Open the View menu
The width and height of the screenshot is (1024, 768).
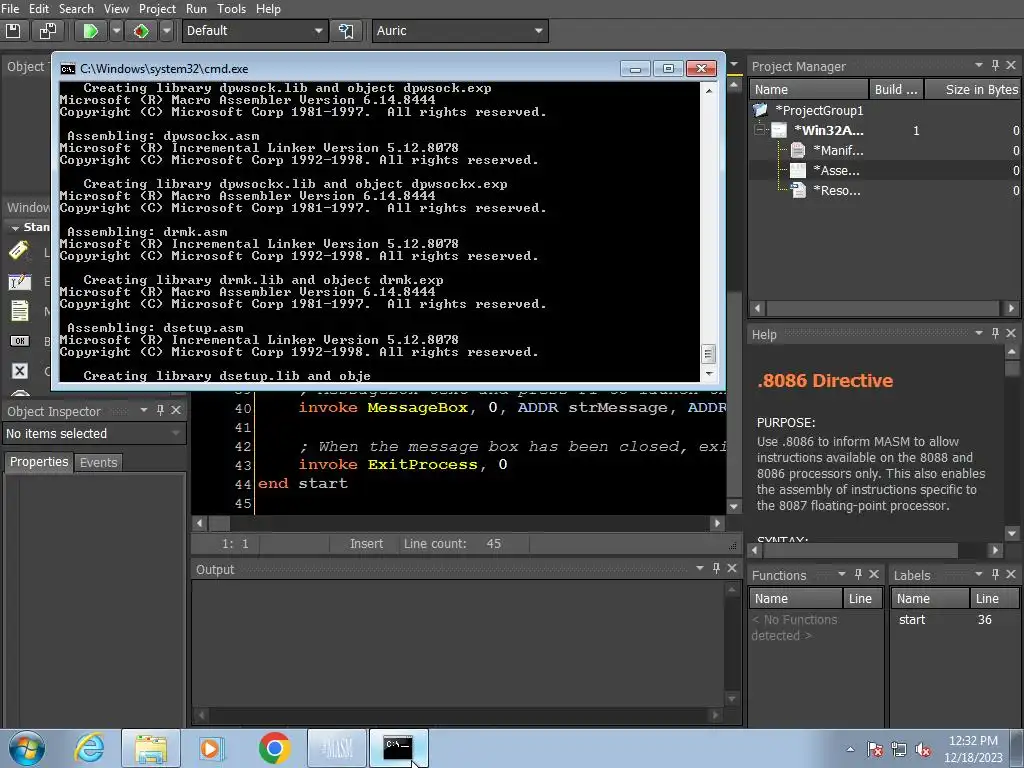tap(116, 8)
